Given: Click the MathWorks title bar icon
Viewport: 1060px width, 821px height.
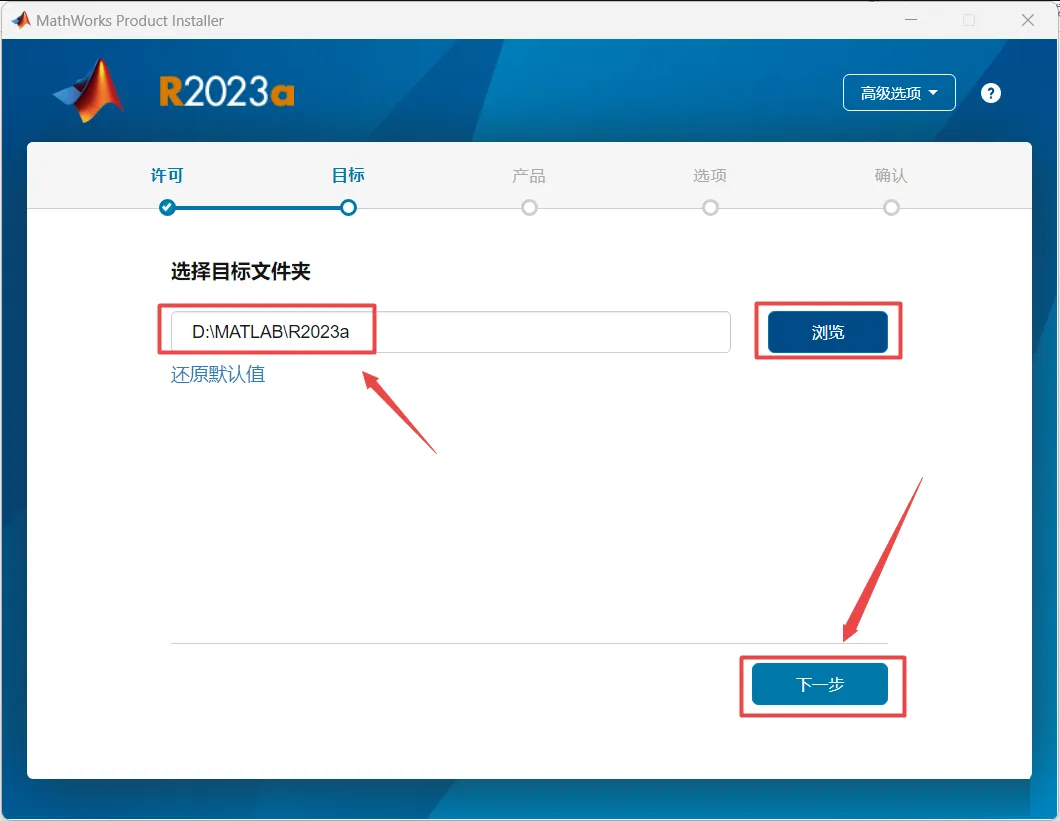Looking at the screenshot, I should point(21,20).
